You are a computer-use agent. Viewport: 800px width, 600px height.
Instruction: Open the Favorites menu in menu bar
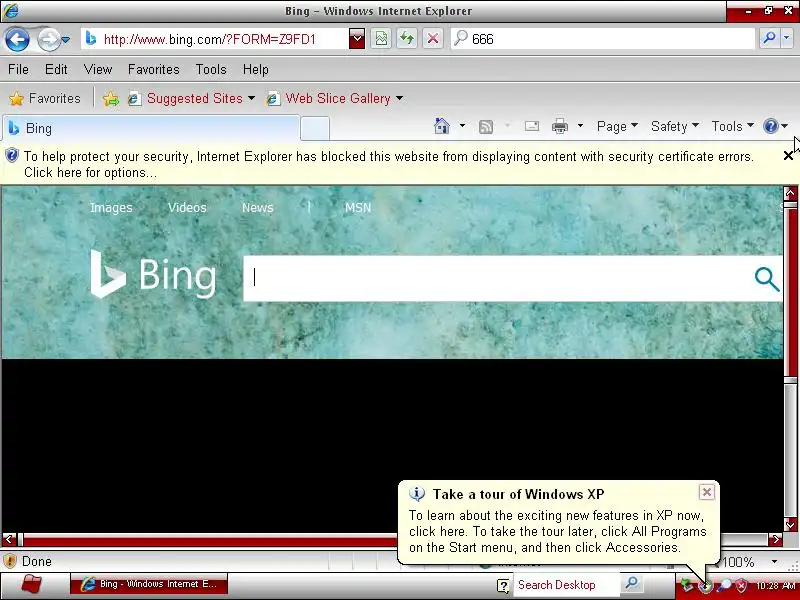154,69
